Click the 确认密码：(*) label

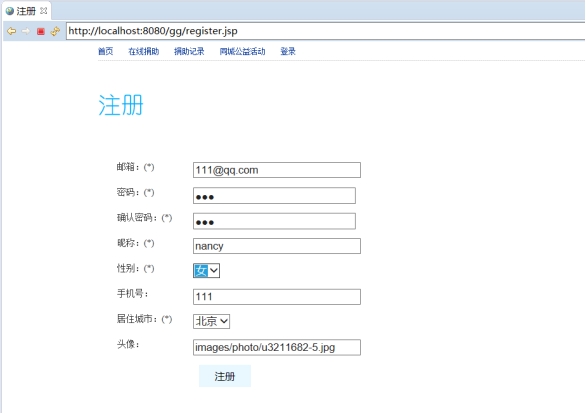pos(144,218)
